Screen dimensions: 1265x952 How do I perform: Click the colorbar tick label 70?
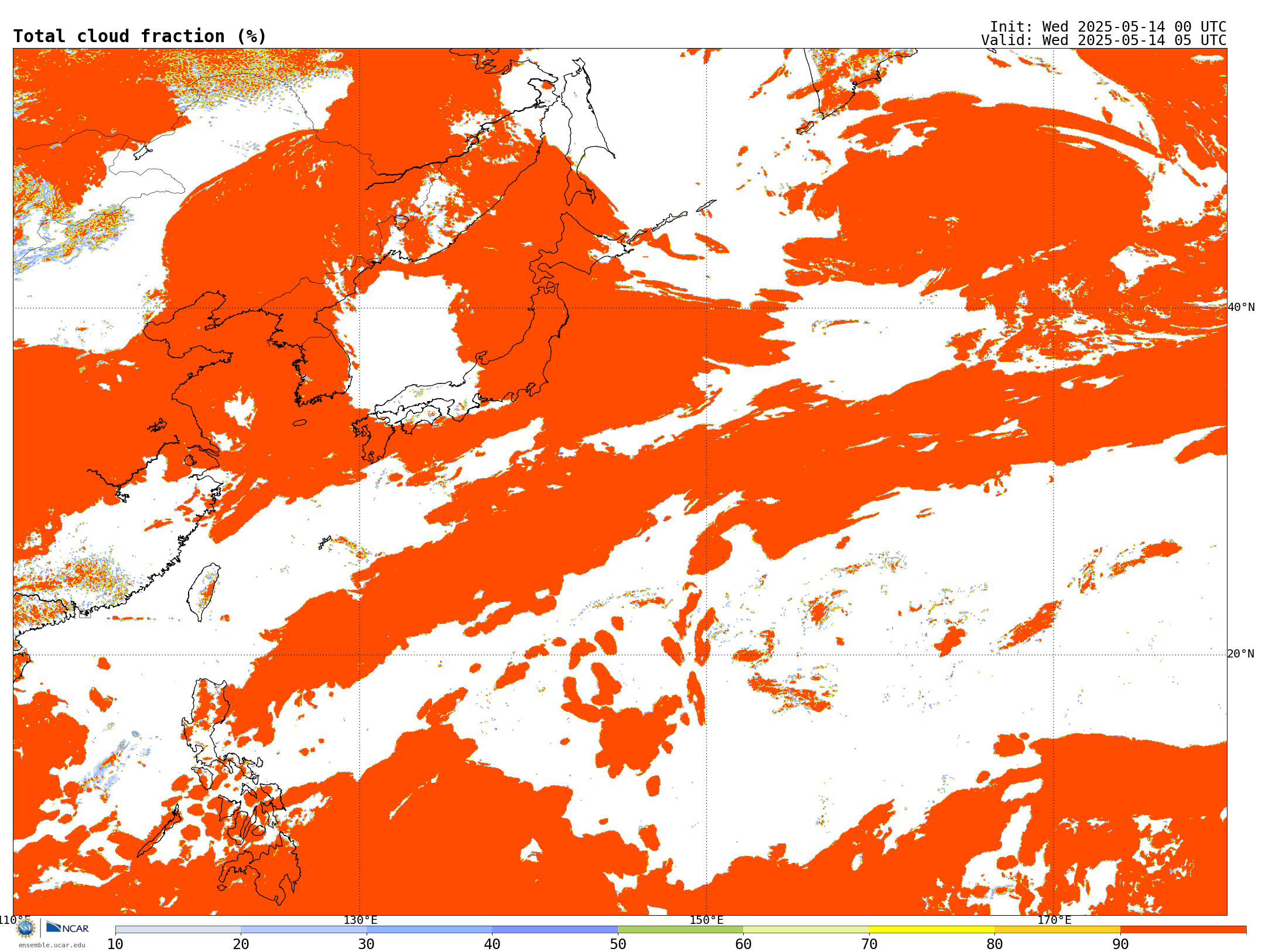tap(869, 944)
